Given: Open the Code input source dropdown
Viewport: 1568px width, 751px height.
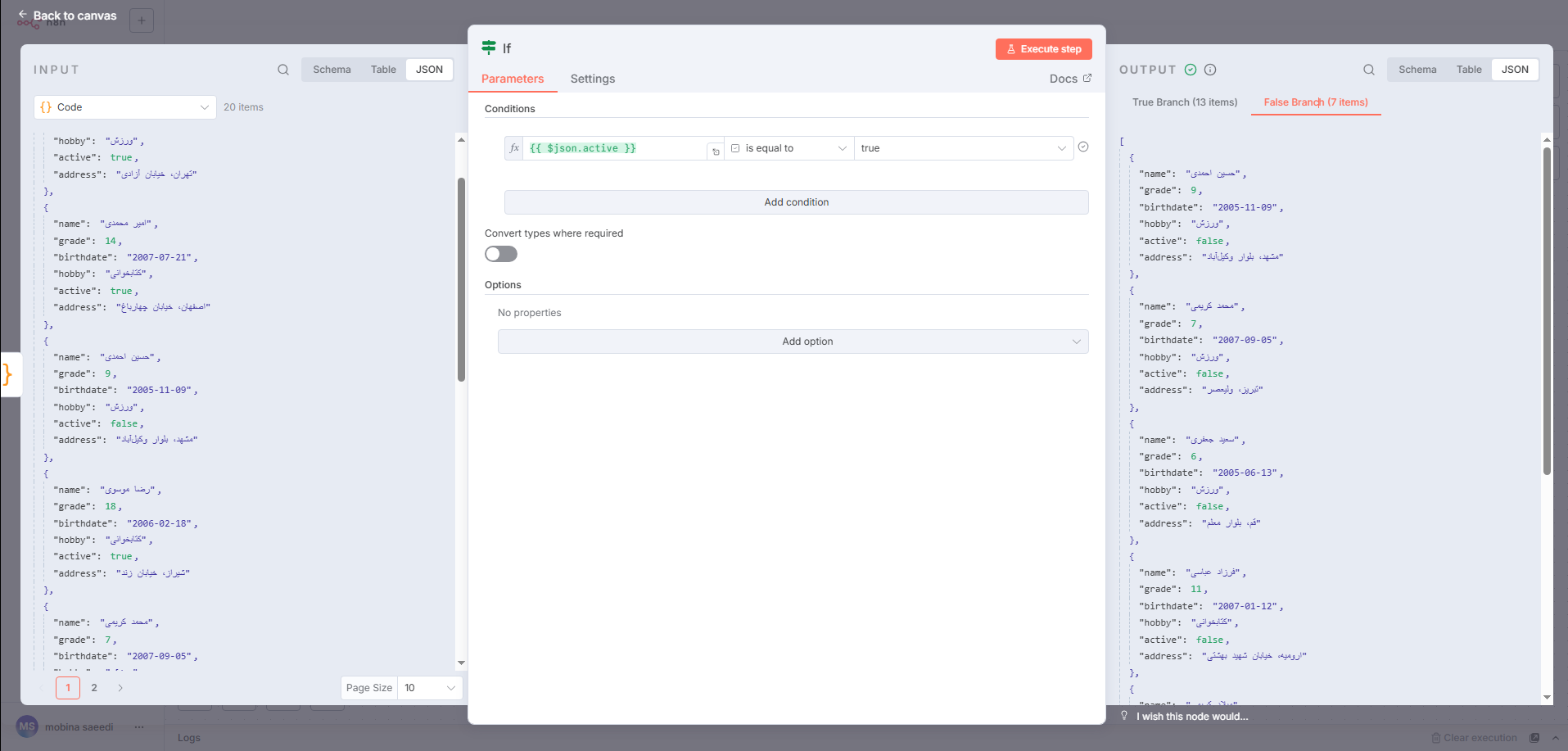Looking at the screenshot, I should pos(125,107).
